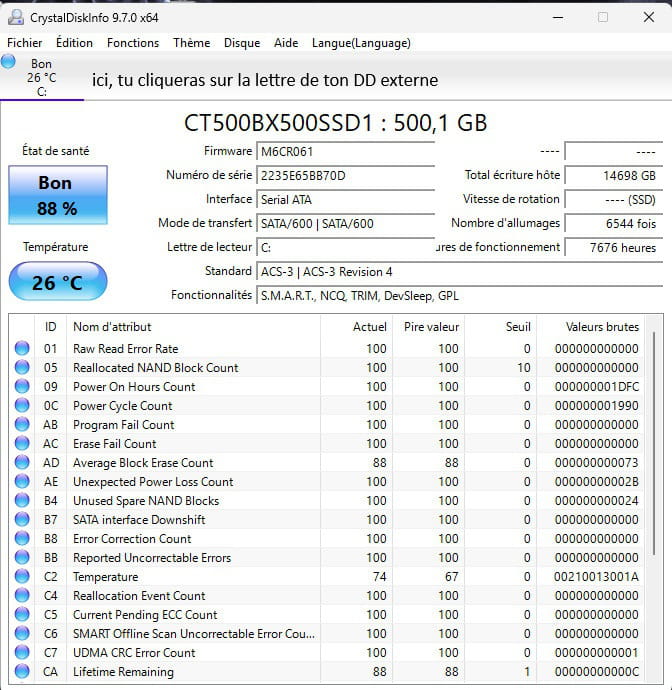Click status icon of Current Pending ECC Count
The height and width of the screenshot is (690, 672).
coord(22,614)
